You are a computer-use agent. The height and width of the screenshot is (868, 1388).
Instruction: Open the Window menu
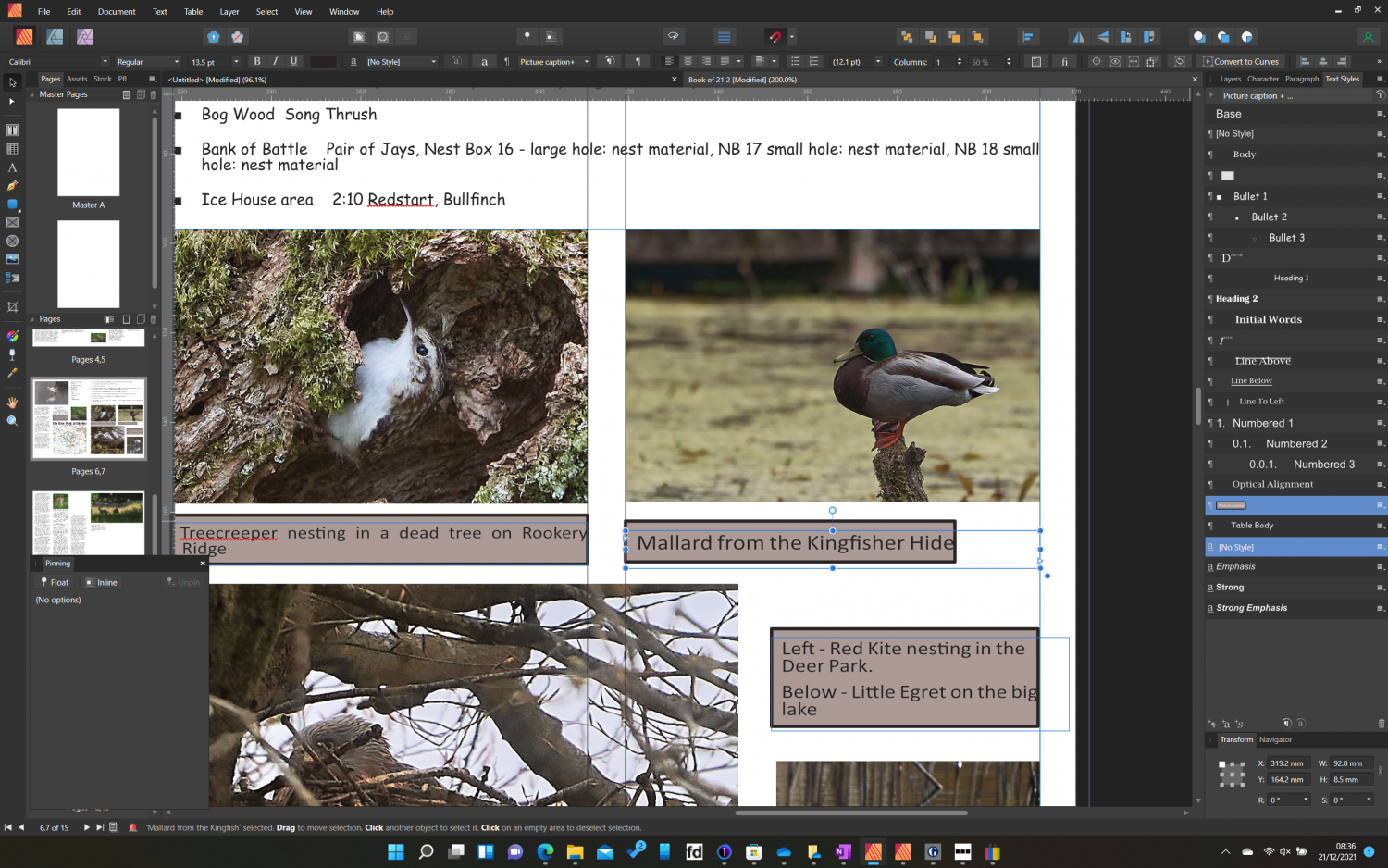click(343, 11)
